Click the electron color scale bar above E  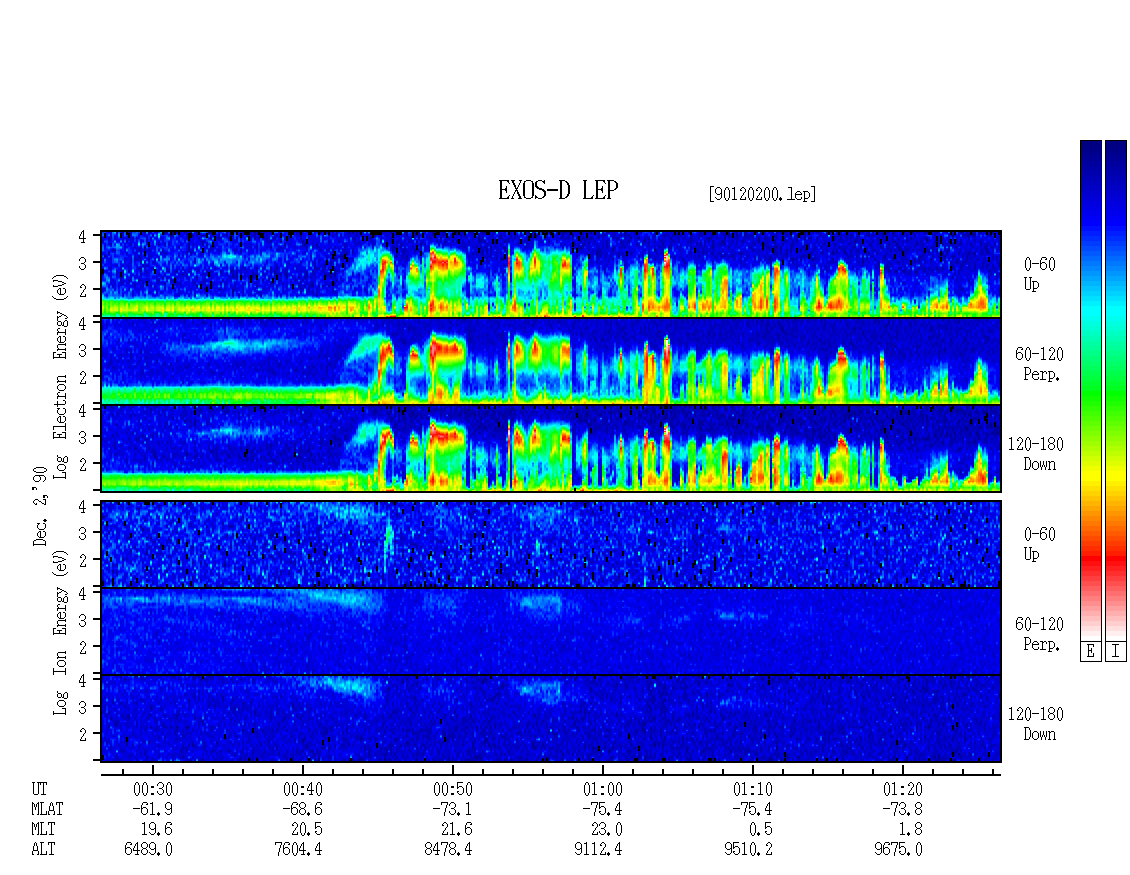[x=1090, y=390]
